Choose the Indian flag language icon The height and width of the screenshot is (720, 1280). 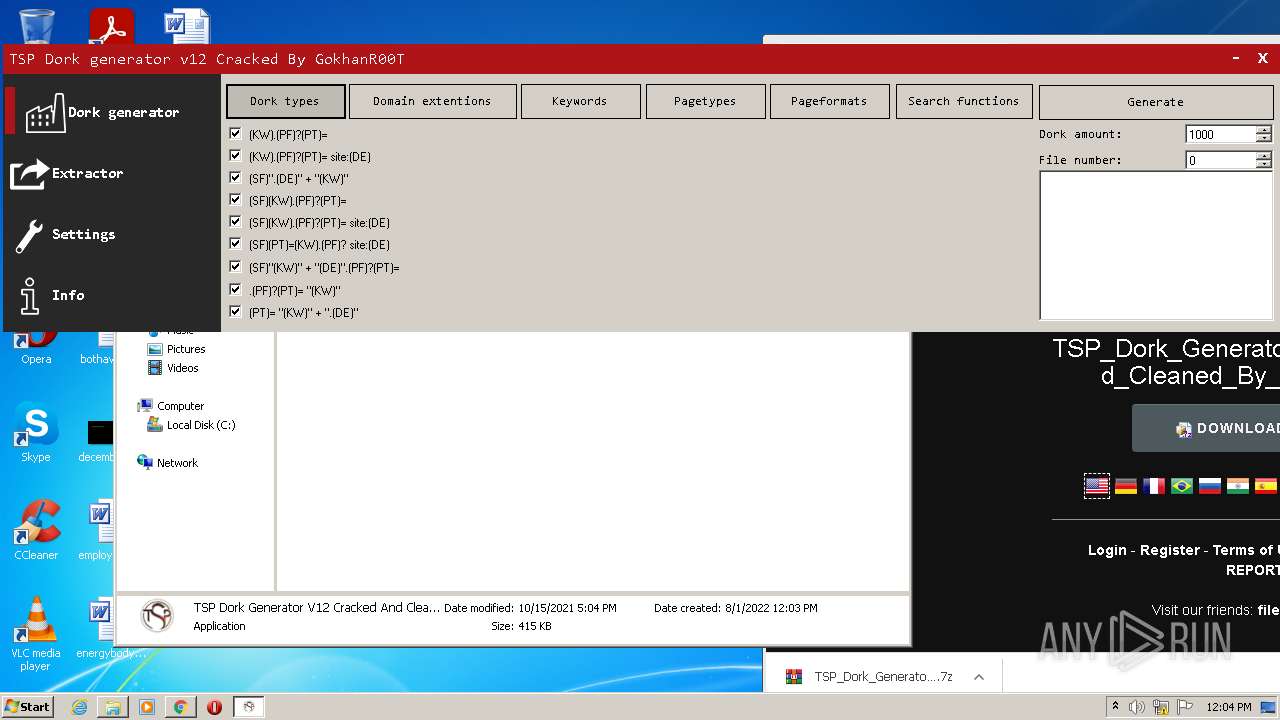pyautogui.click(x=1238, y=486)
